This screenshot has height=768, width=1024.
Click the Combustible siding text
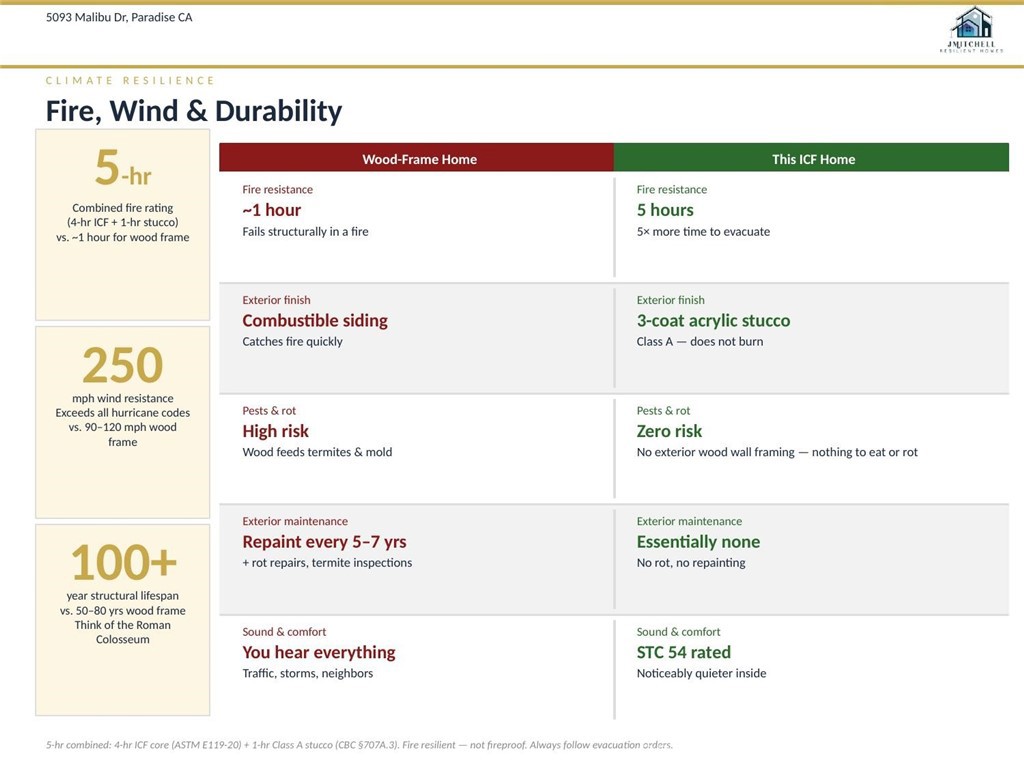(x=315, y=321)
